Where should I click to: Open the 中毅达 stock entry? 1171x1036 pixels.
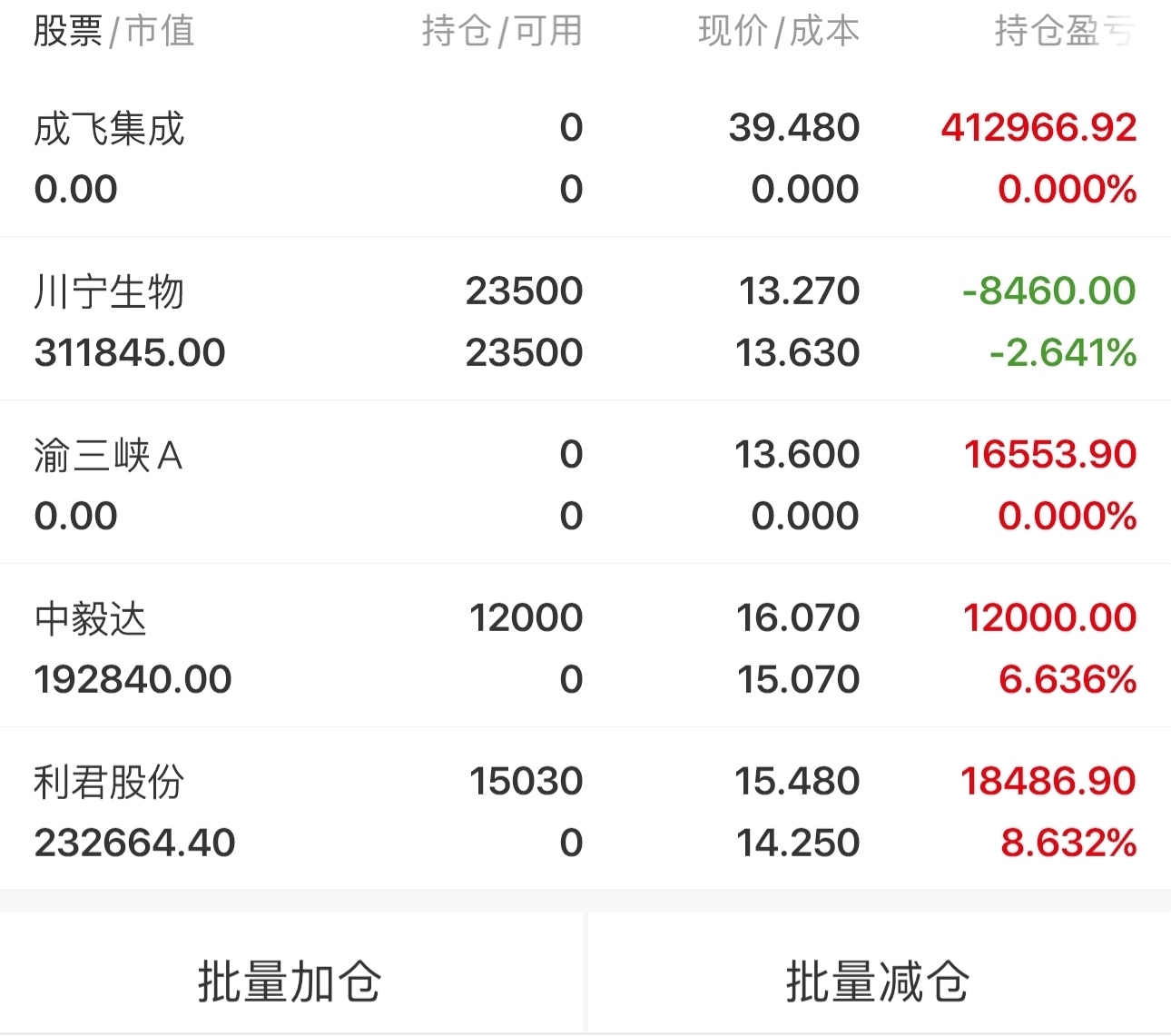click(x=90, y=619)
